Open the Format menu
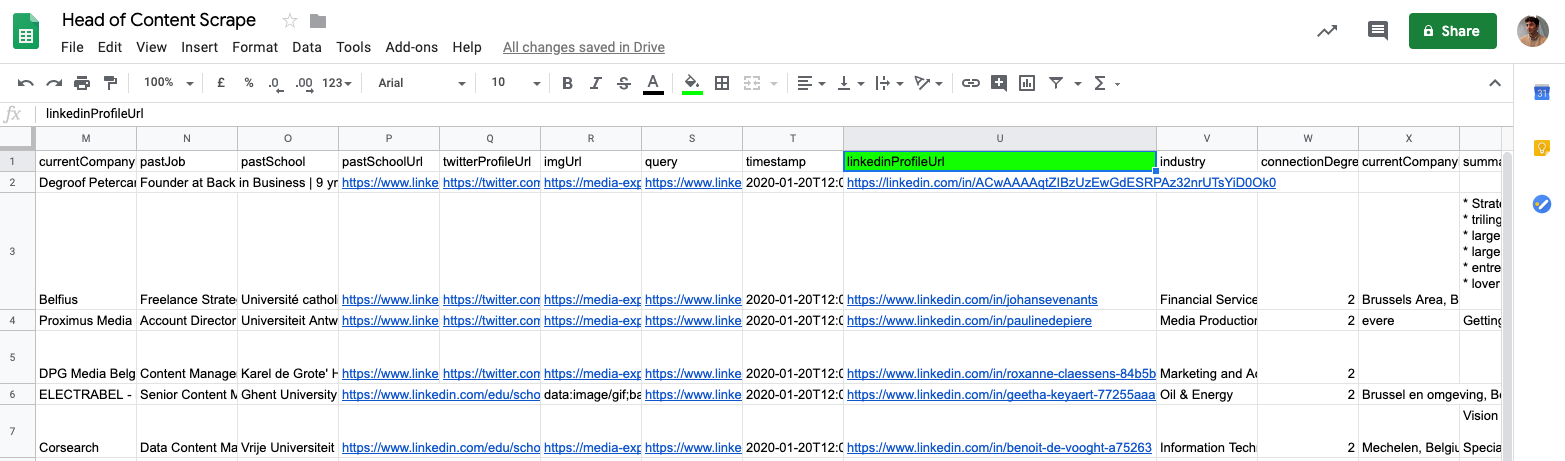1565x461 pixels. 255,47
